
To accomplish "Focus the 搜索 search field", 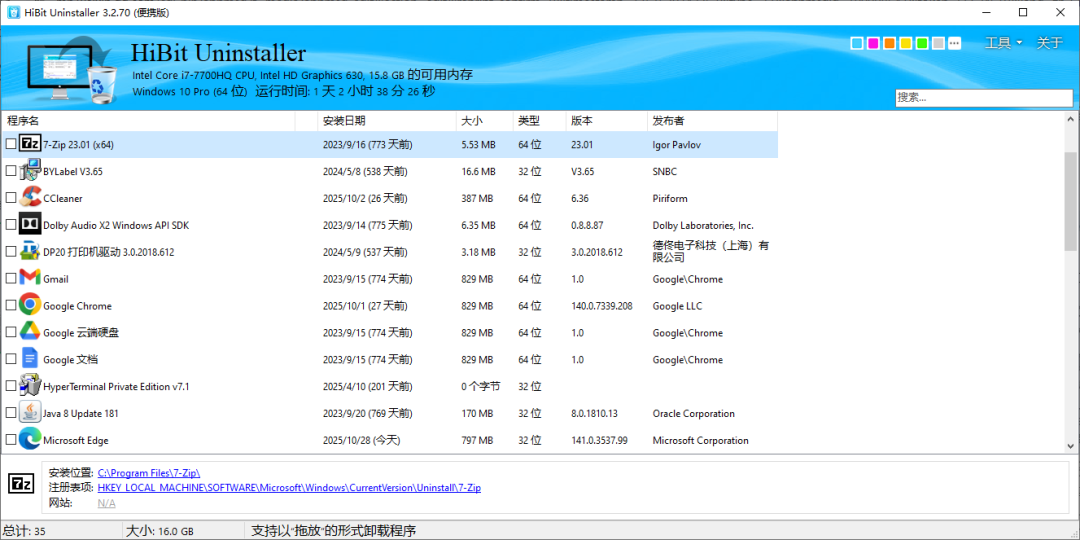I will click(x=984, y=98).
